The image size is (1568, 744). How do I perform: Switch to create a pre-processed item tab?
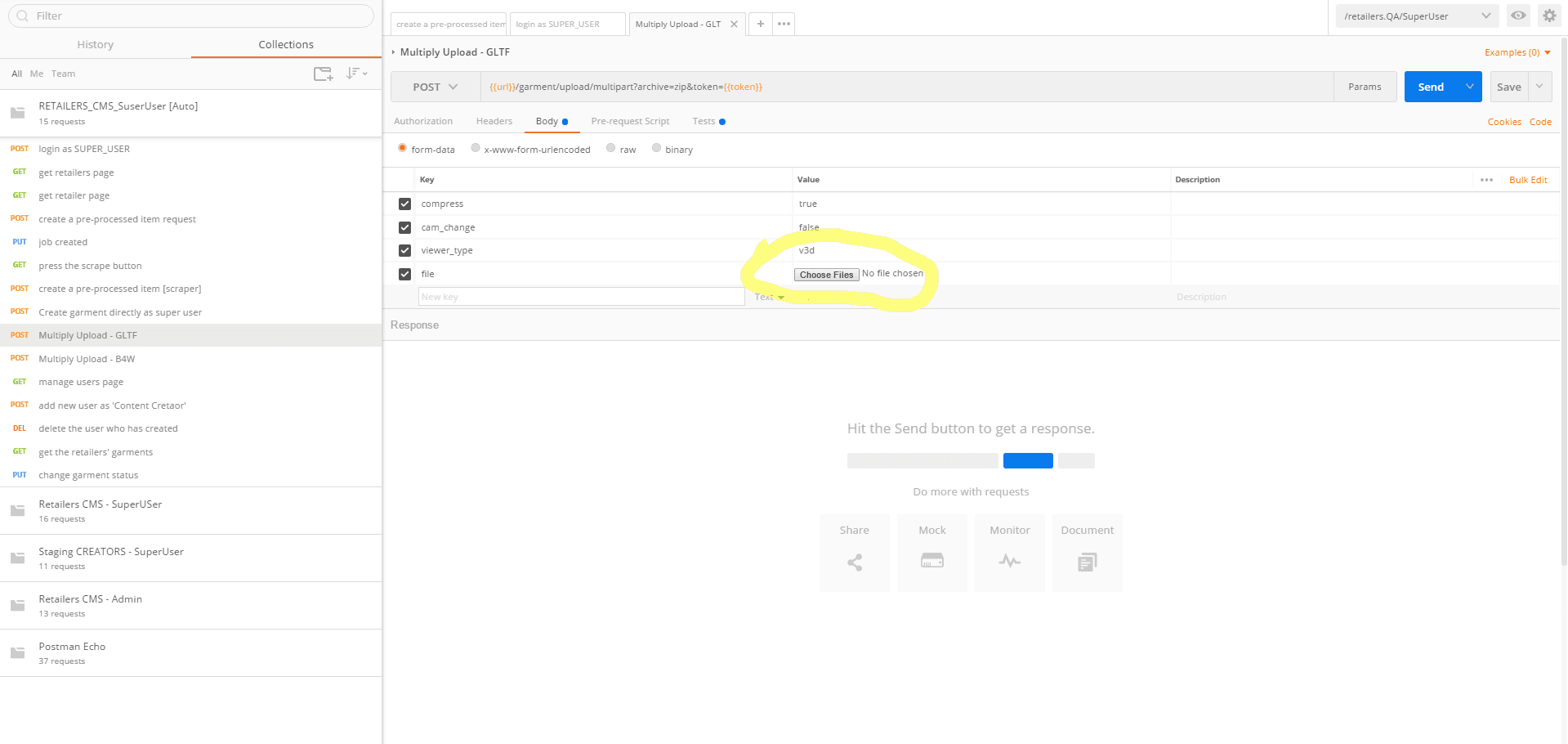tap(449, 25)
